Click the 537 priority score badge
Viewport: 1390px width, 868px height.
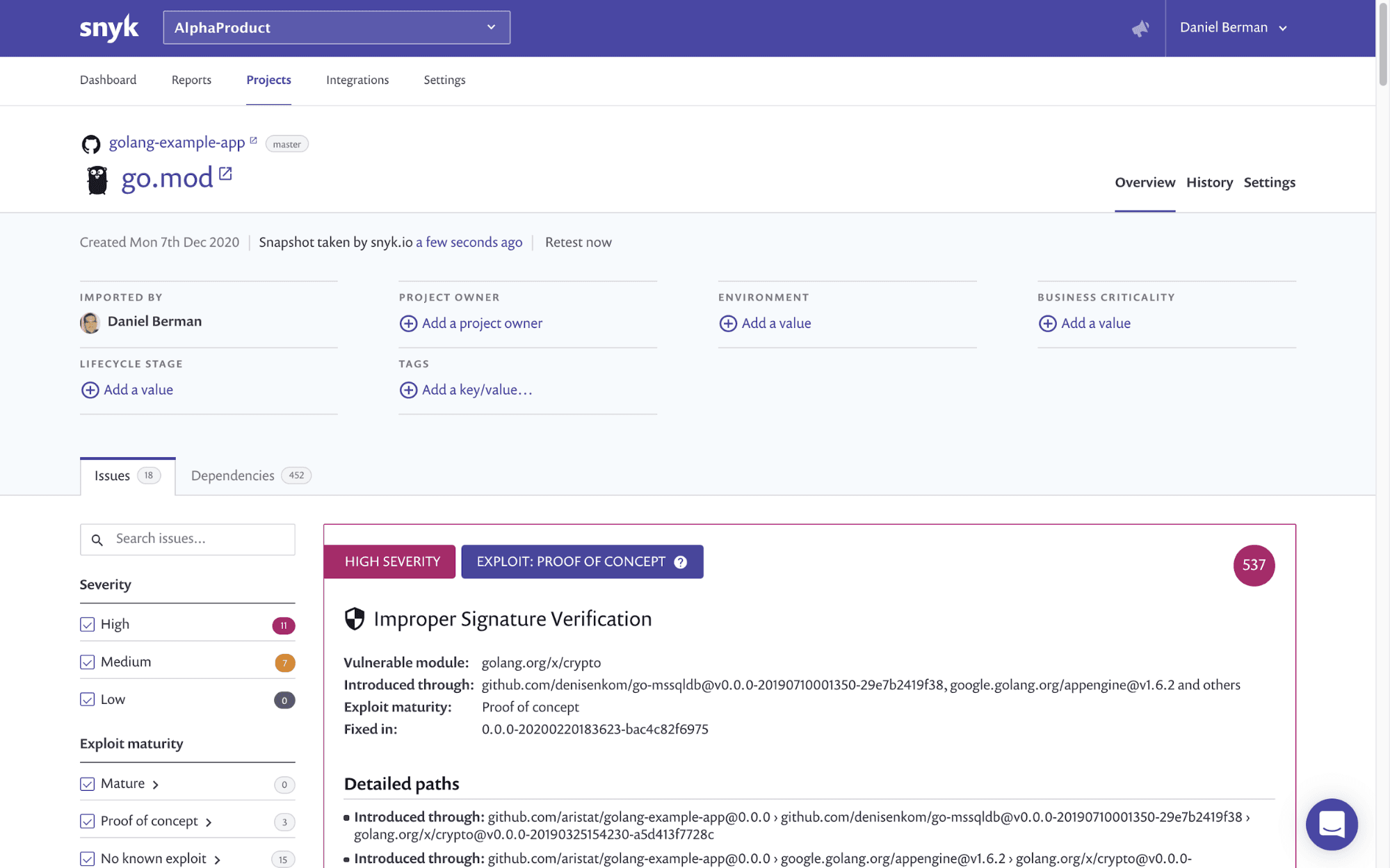[1254, 565]
